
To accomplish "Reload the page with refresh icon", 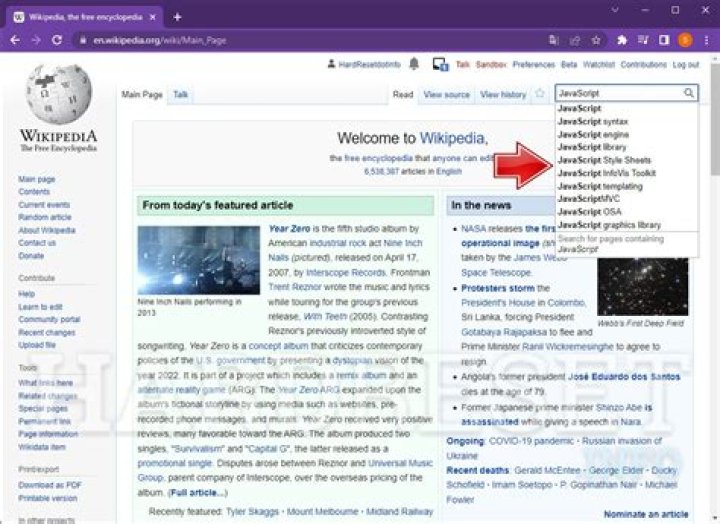I will coord(57,40).
